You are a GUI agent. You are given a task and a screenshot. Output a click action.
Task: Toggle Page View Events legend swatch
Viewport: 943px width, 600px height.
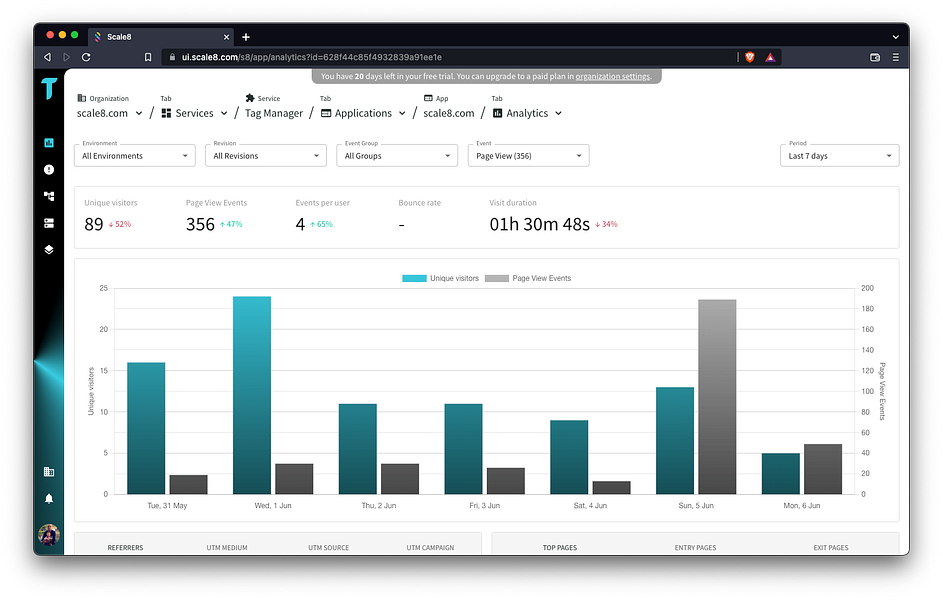pos(497,278)
